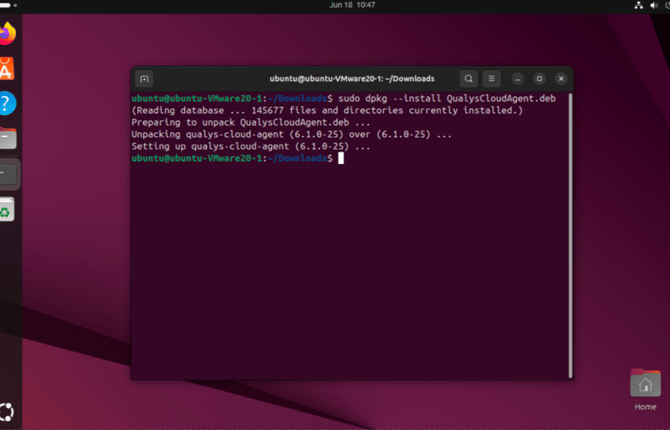Screen dimensions: 670x430
Task: Close the terminal window
Action: pos(561,79)
